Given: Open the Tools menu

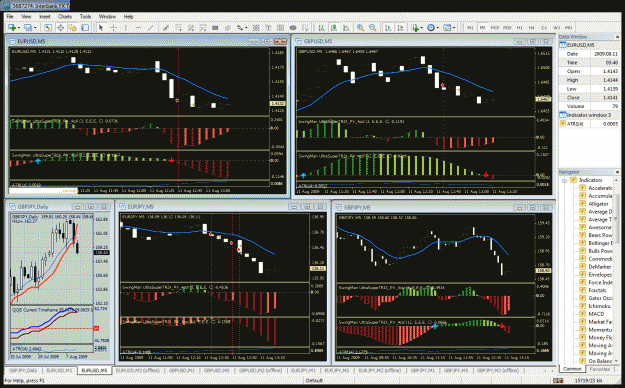Looking at the screenshot, I should 85,17.
